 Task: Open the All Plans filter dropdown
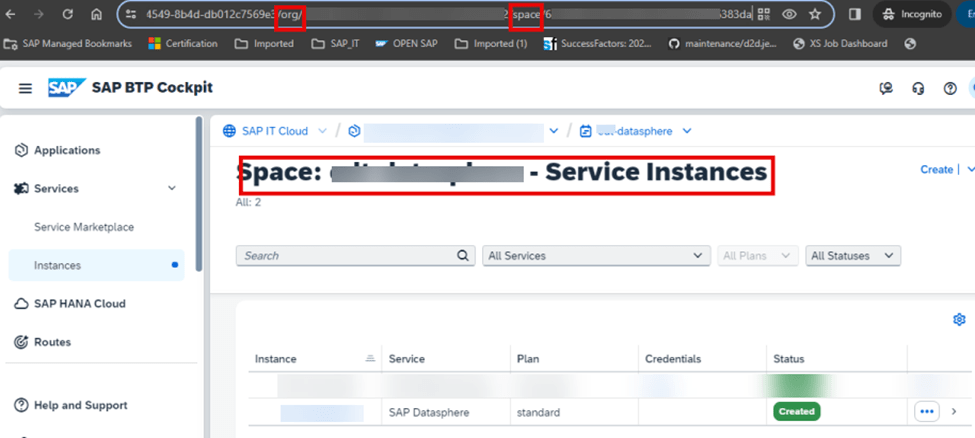(x=757, y=256)
